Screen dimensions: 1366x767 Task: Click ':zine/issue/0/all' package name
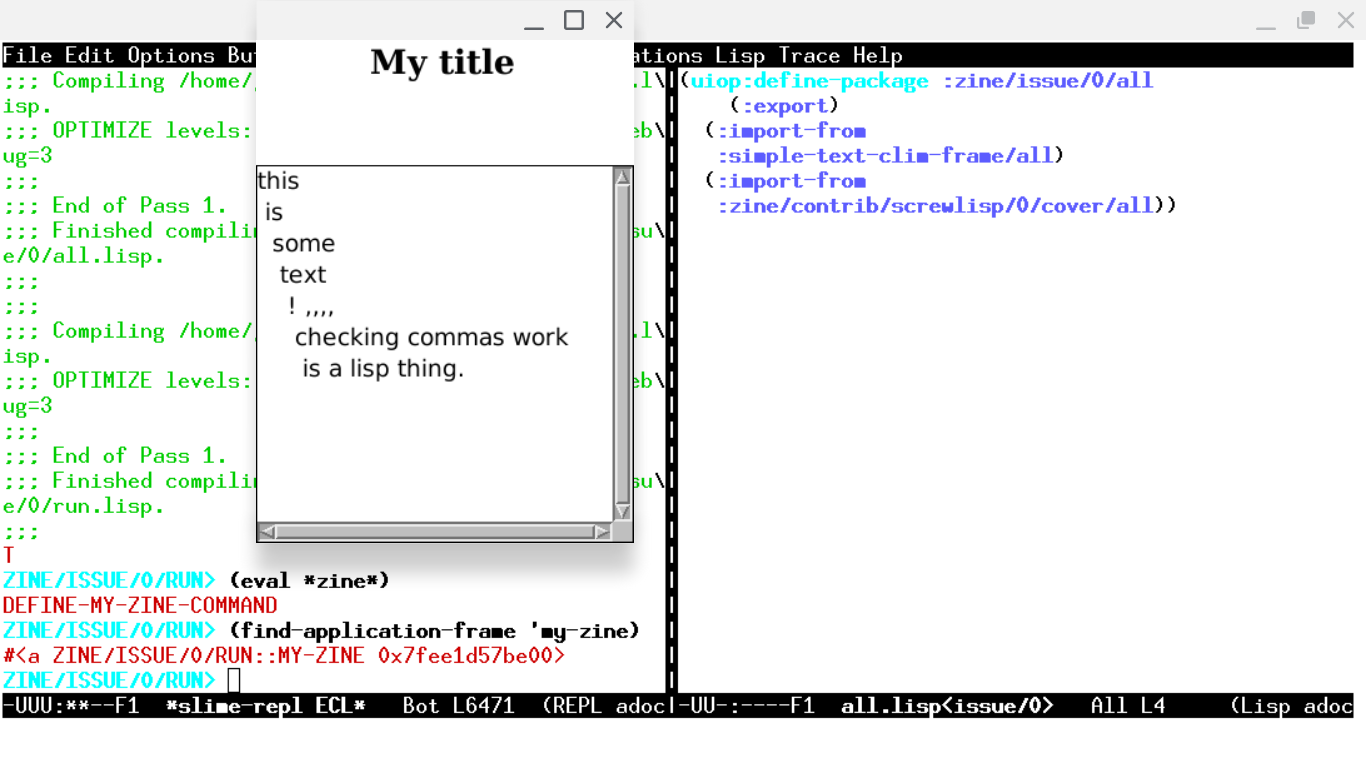pos(1047,81)
